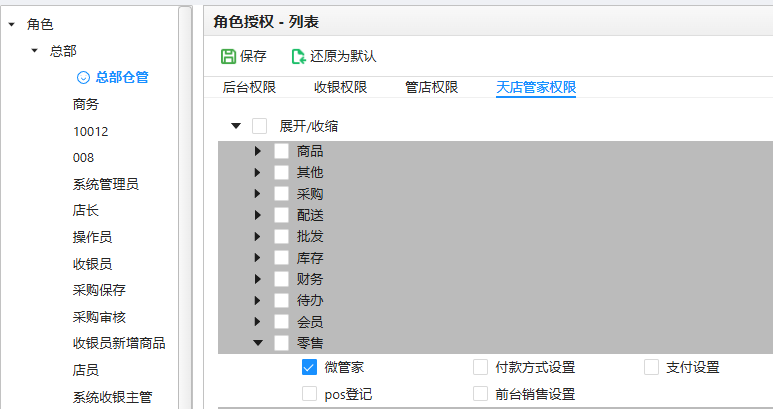The image size is (773, 409).
Task: Uncheck the 微管家 checkbox
Action: point(309,367)
